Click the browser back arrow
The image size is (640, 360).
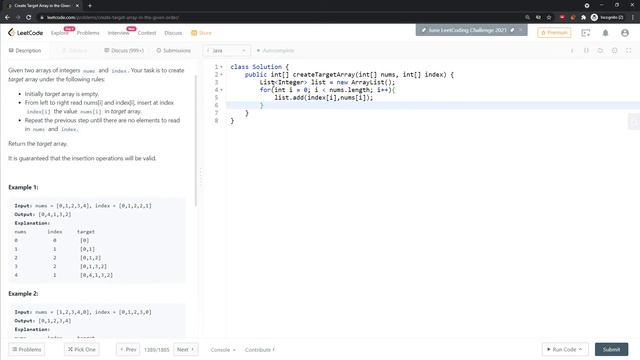click(7, 17)
